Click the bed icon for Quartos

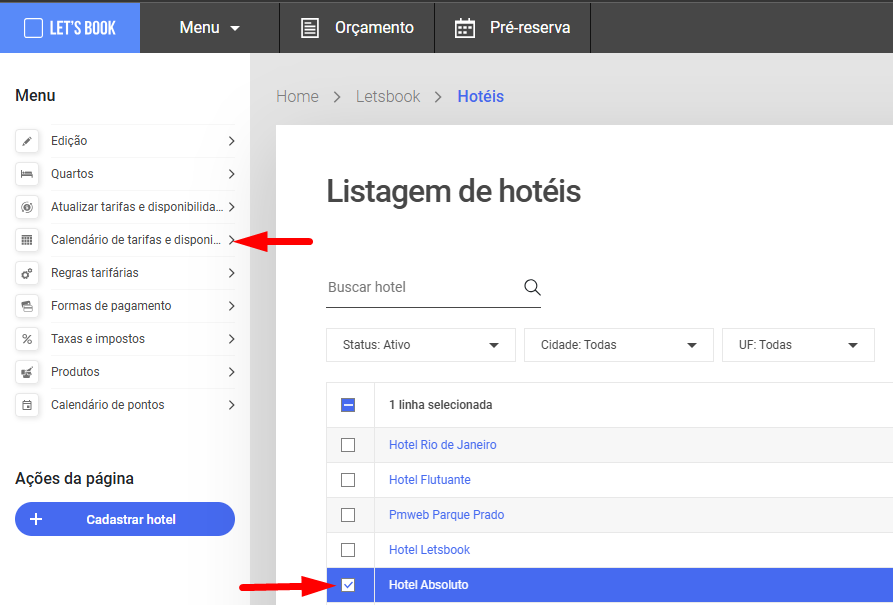click(x=27, y=174)
